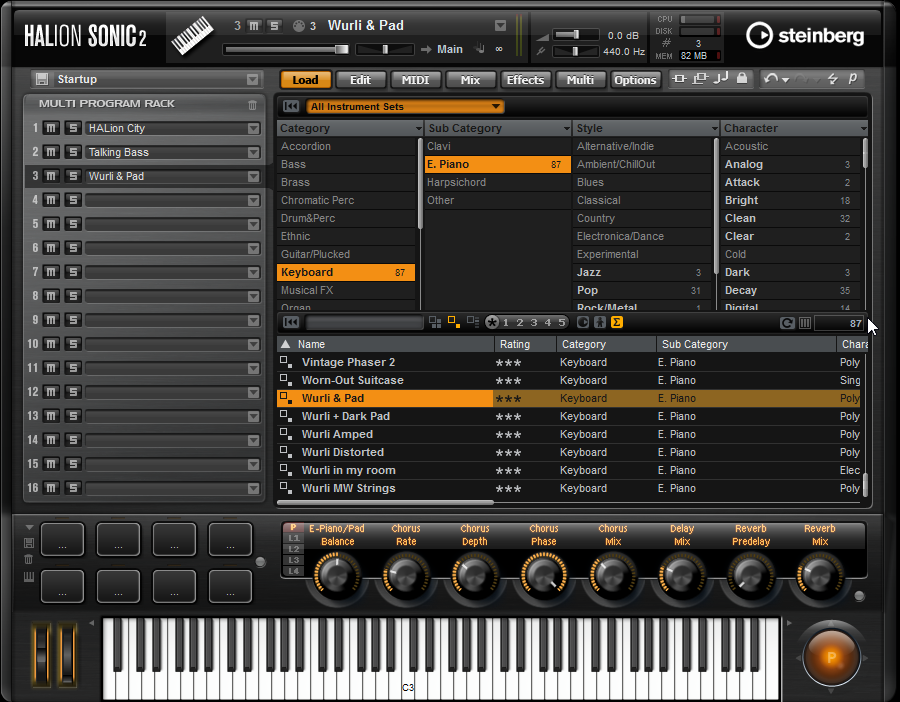Click the reset-filter arrow icon left of search field
Viewport: 900px width, 702px height.
click(x=291, y=323)
